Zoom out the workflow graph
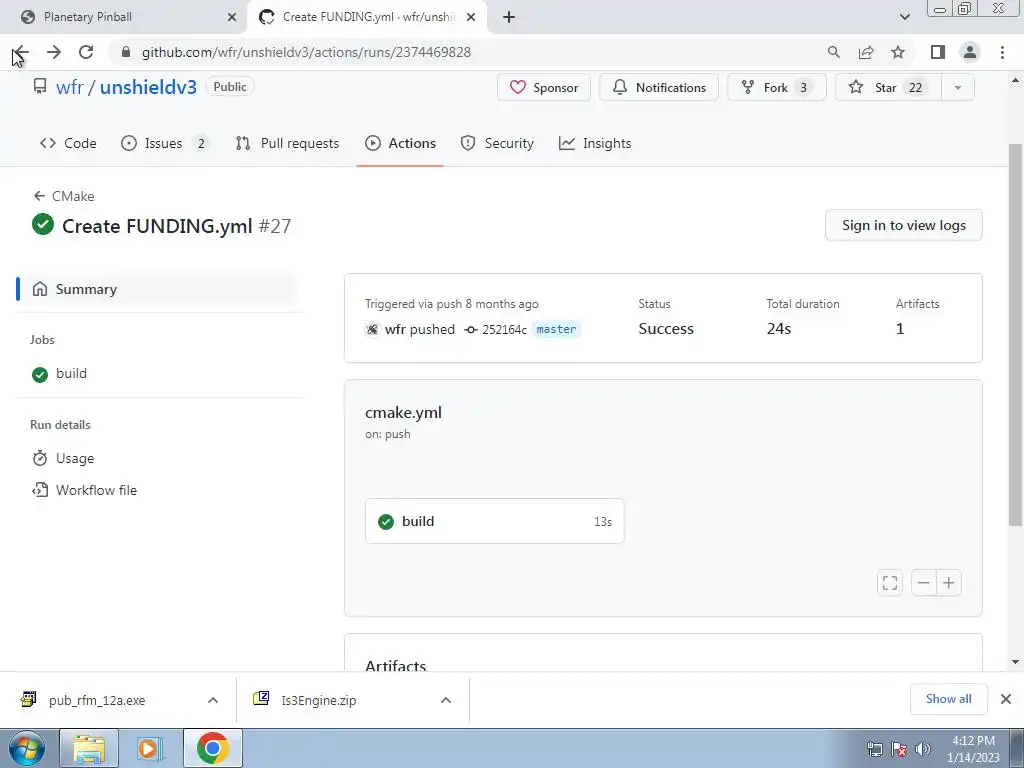 point(923,583)
